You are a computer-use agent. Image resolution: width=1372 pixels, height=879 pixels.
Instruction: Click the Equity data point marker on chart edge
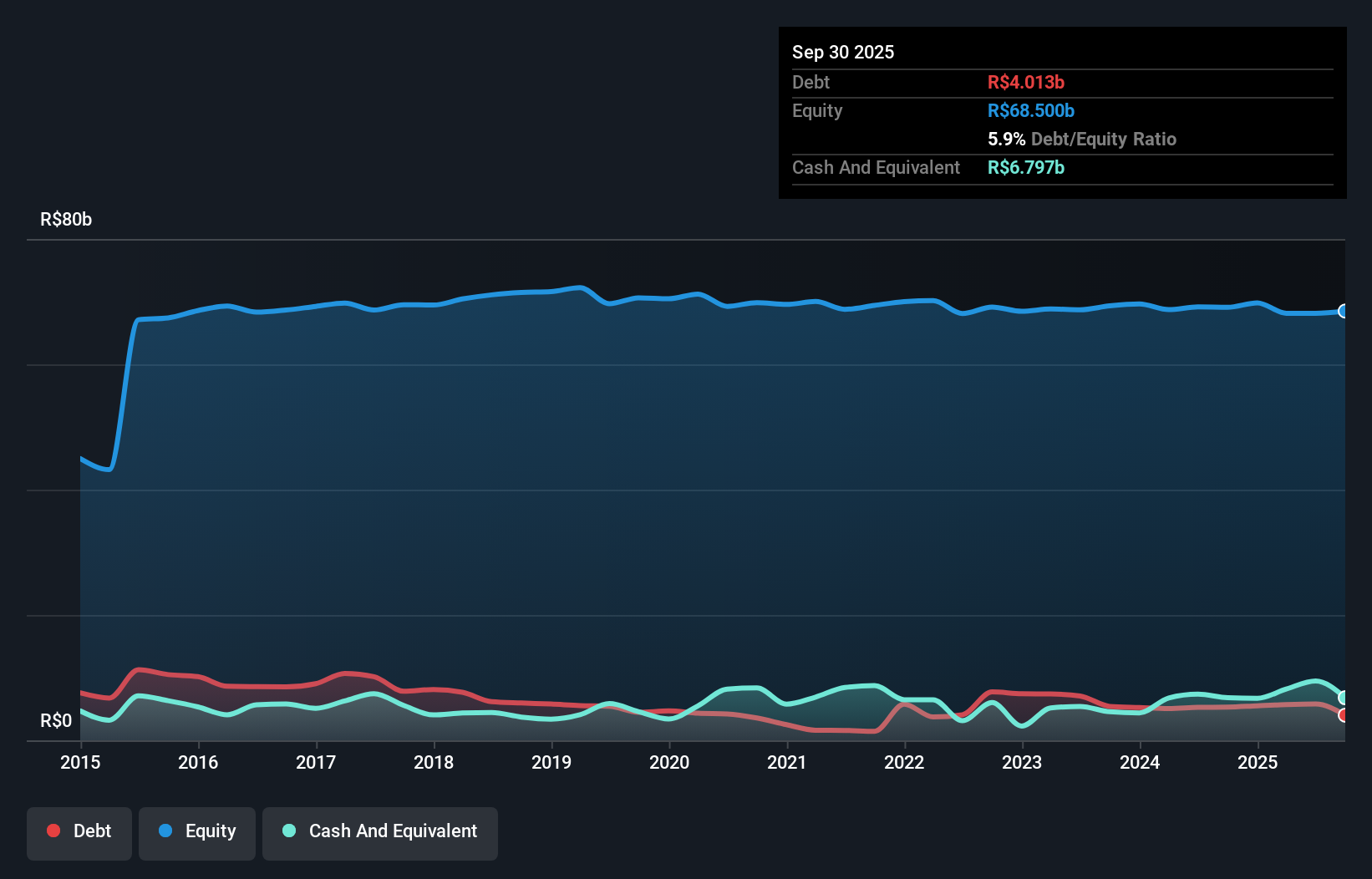coord(1343,311)
